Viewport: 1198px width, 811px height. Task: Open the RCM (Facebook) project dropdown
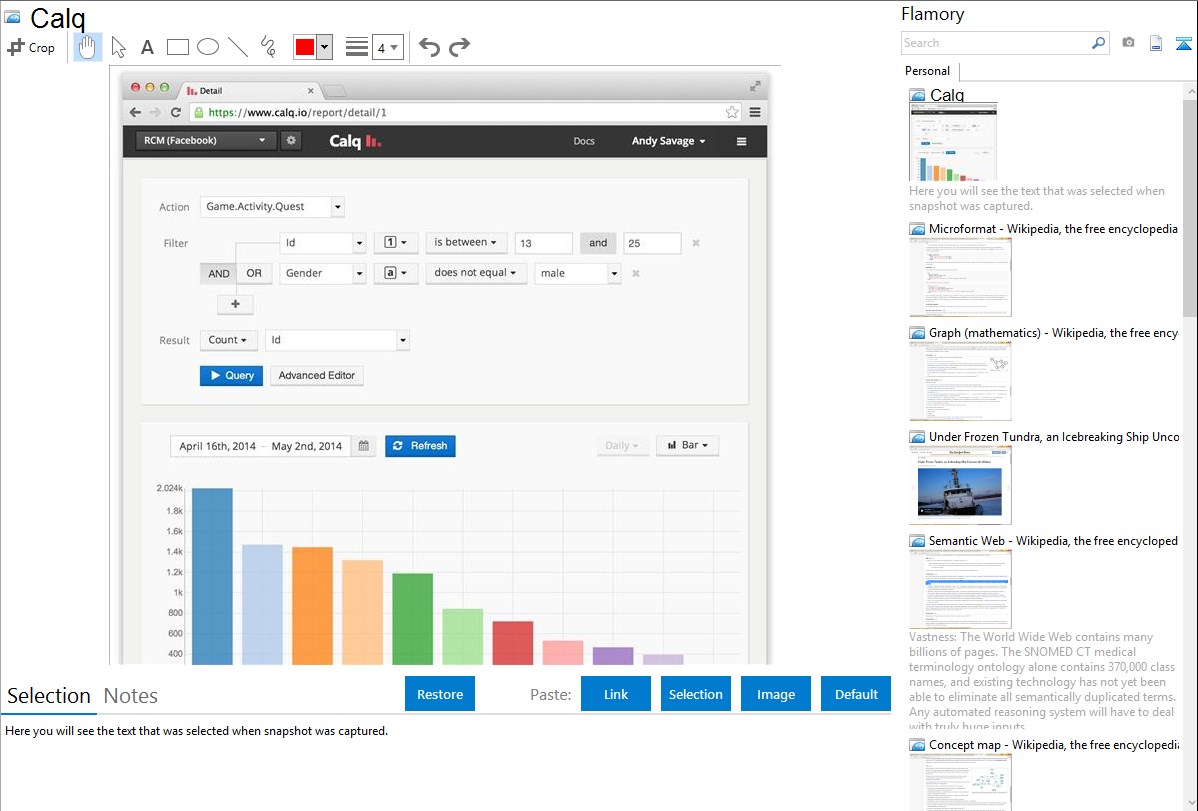pyautogui.click(x=205, y=141)
